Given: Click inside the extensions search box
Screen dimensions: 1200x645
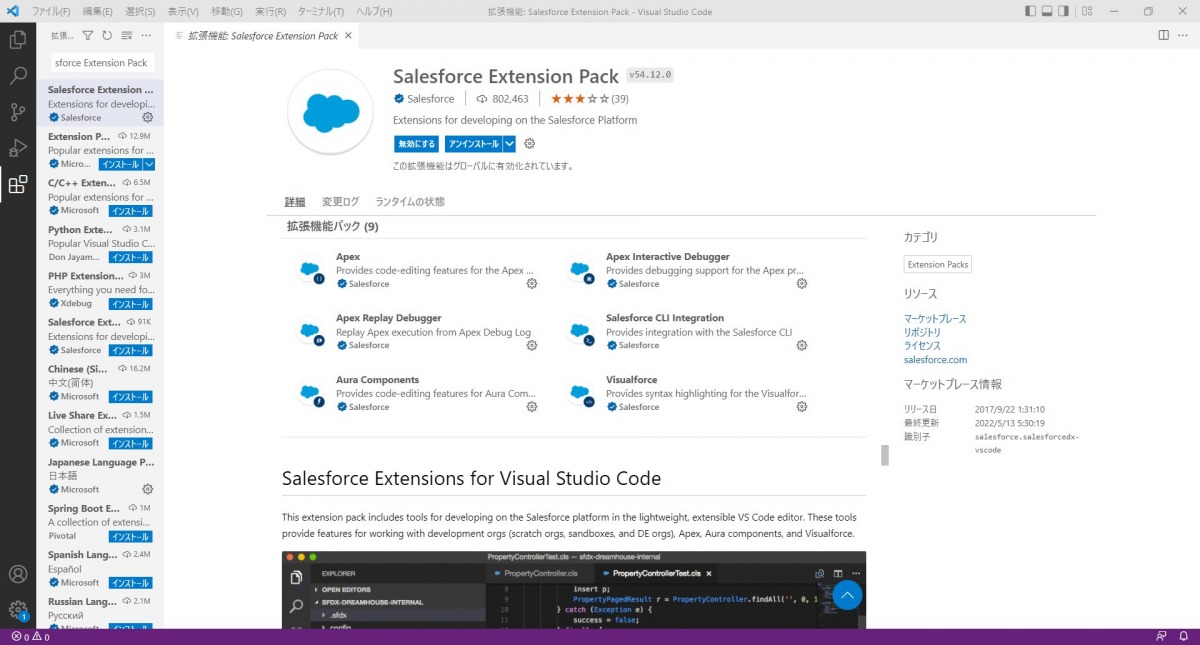Looking at the screenshot, I should [100, 61].
